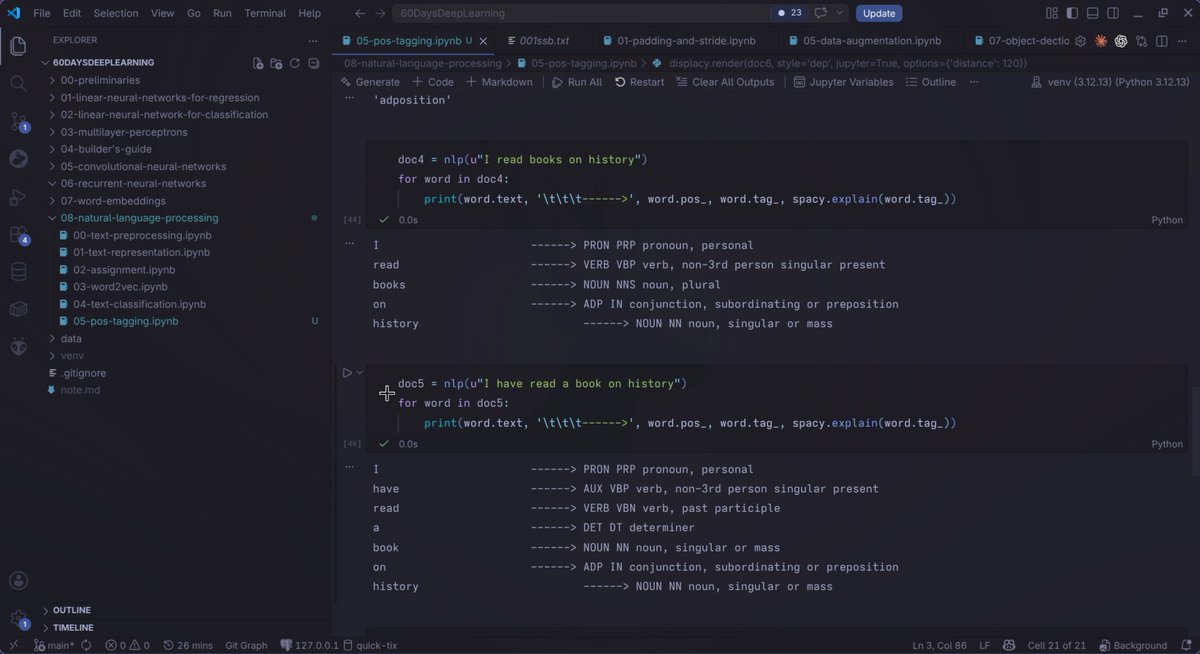Open the ChatGPT icon in editor actions
Viewport: 1200px width, 654px height.
1121,41
